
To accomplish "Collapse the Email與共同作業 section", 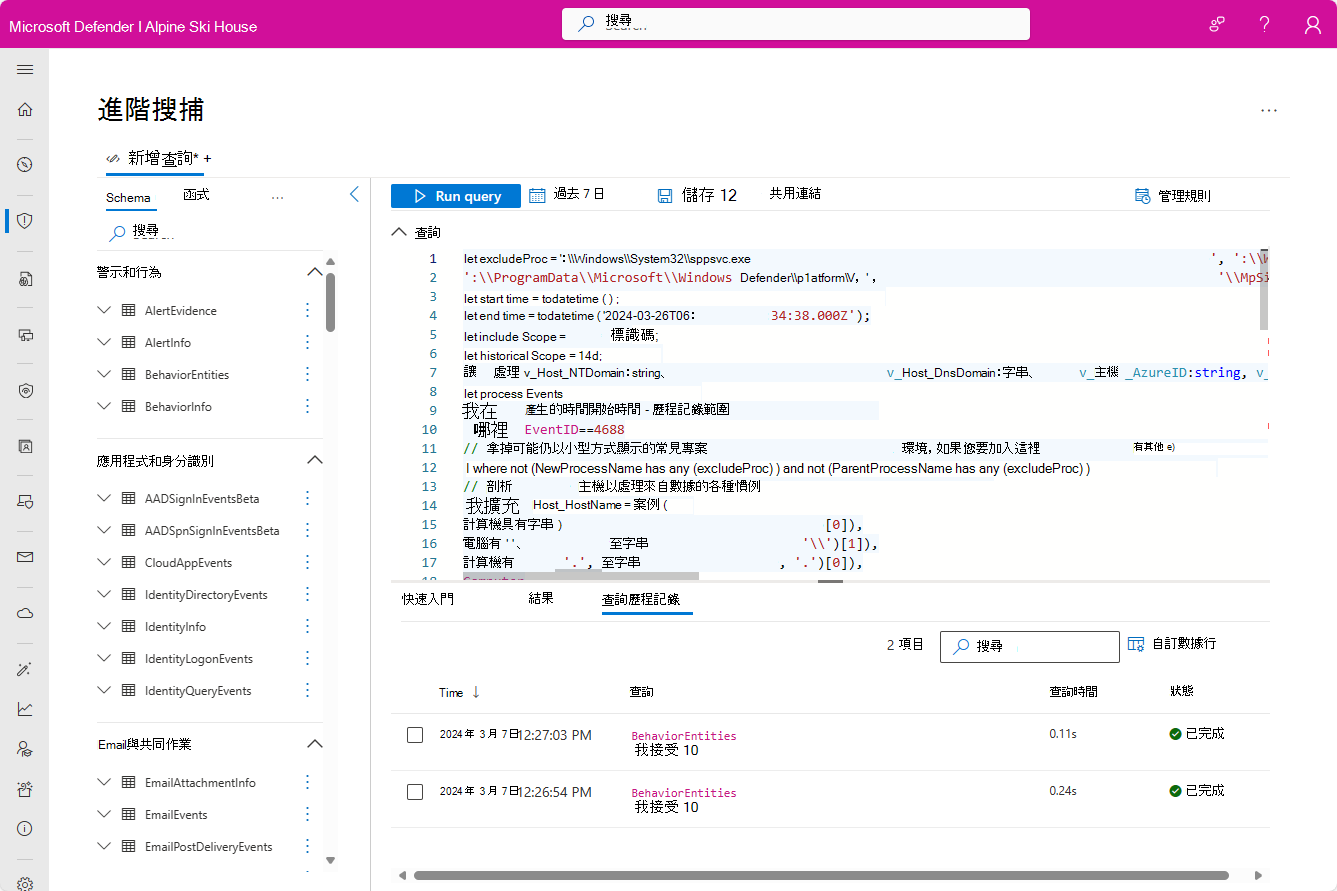I will click(315, 744).
